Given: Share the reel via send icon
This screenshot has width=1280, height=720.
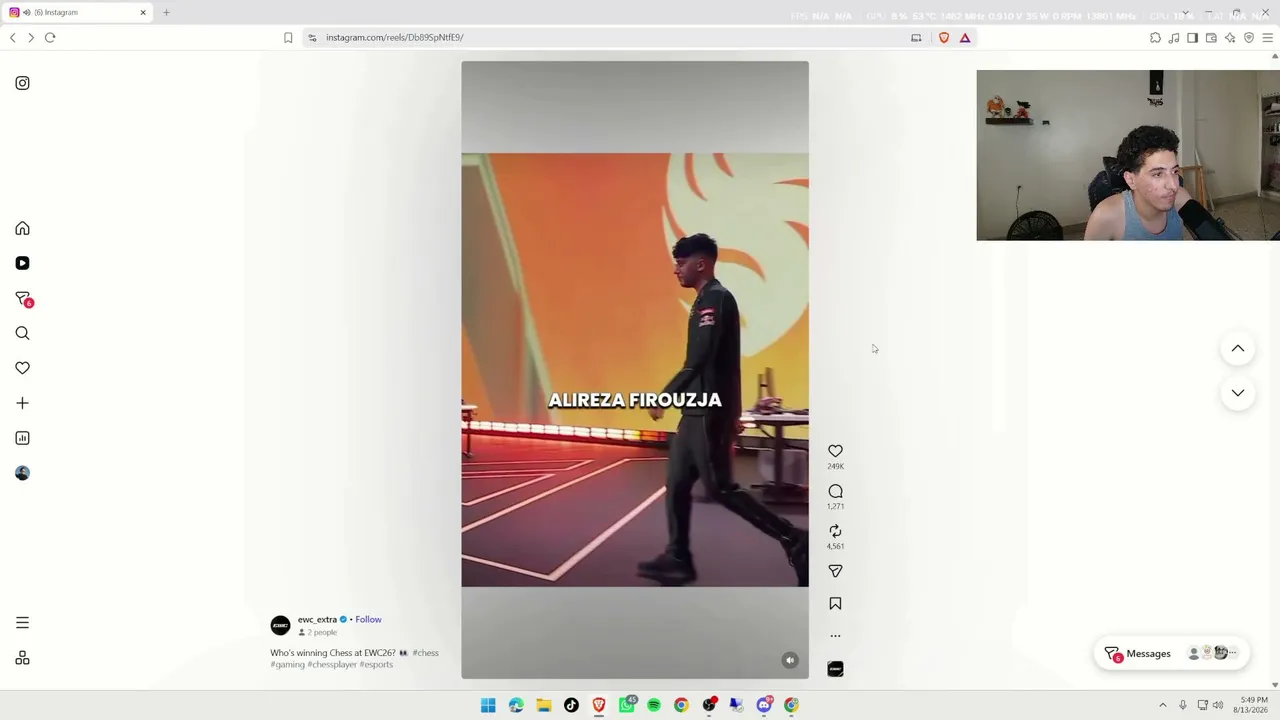Looking at the screenshot, I should point(835,571).
